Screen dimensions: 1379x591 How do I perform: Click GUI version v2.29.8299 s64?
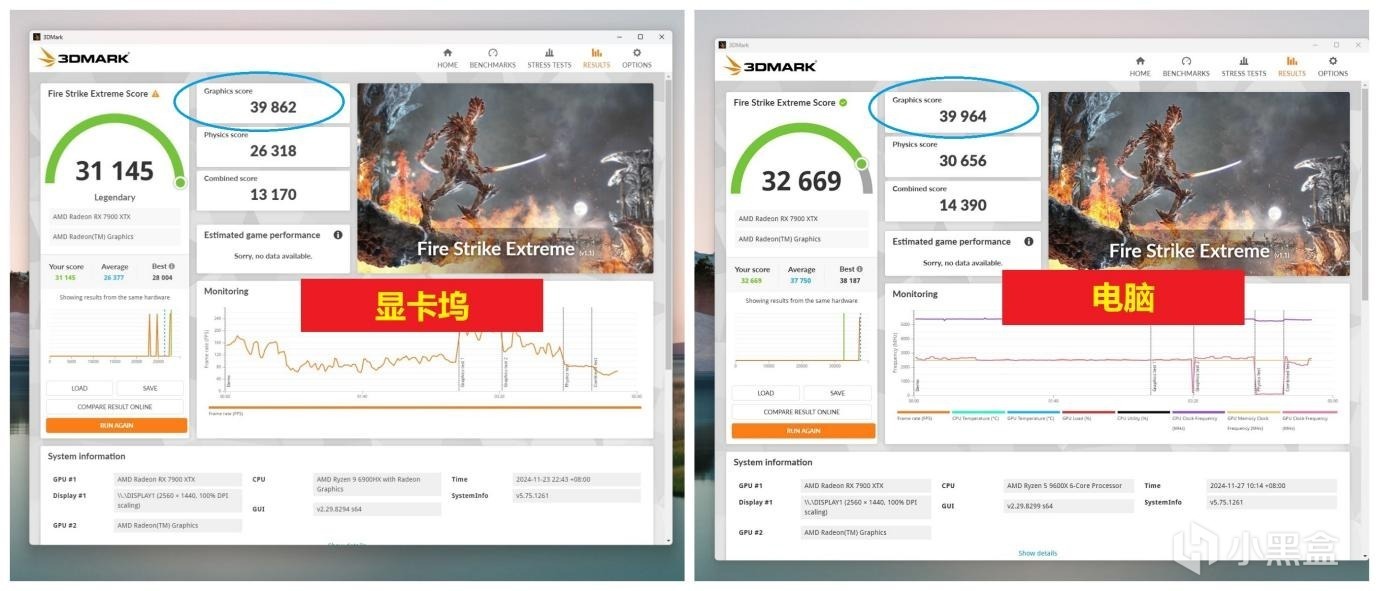(1069, 506)
